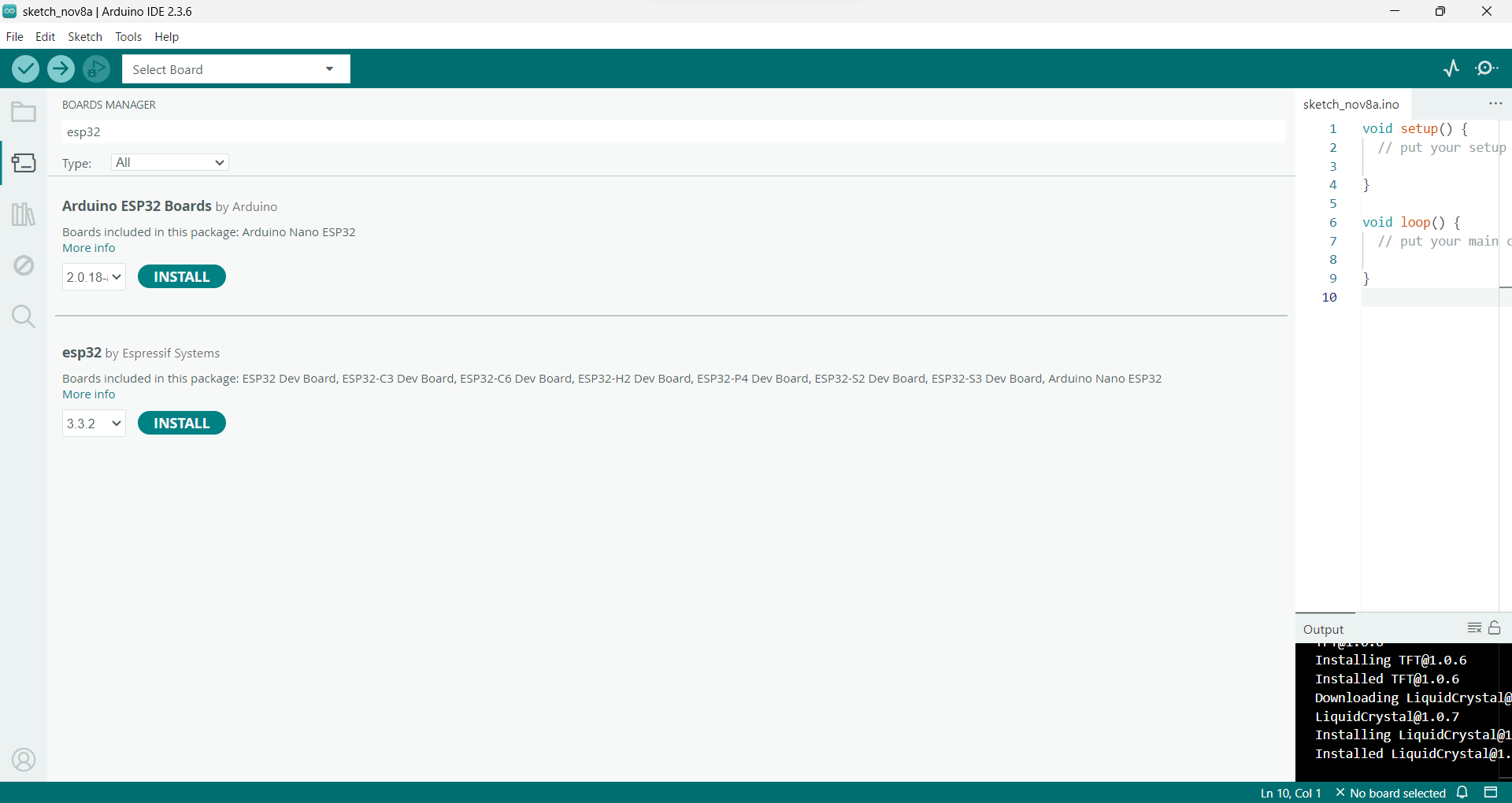Image resolution: width=1512 pixels, height=803 pixels.
Task: Click the Upload arrow button
Action: (61, 69)
